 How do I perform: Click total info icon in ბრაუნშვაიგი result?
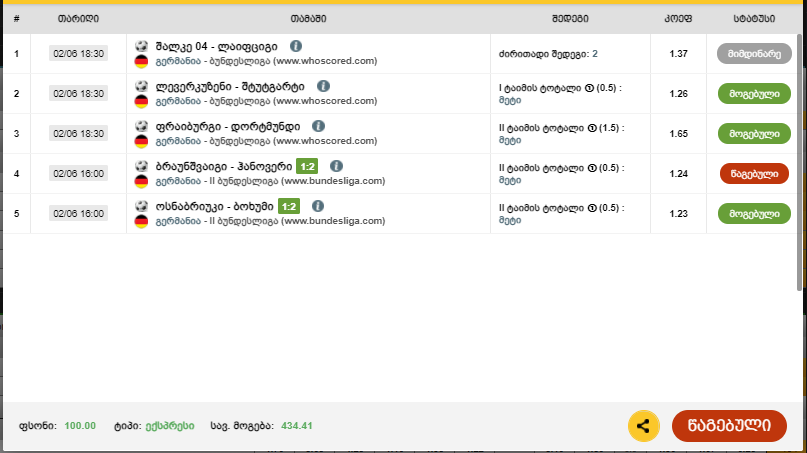(592, 168)
